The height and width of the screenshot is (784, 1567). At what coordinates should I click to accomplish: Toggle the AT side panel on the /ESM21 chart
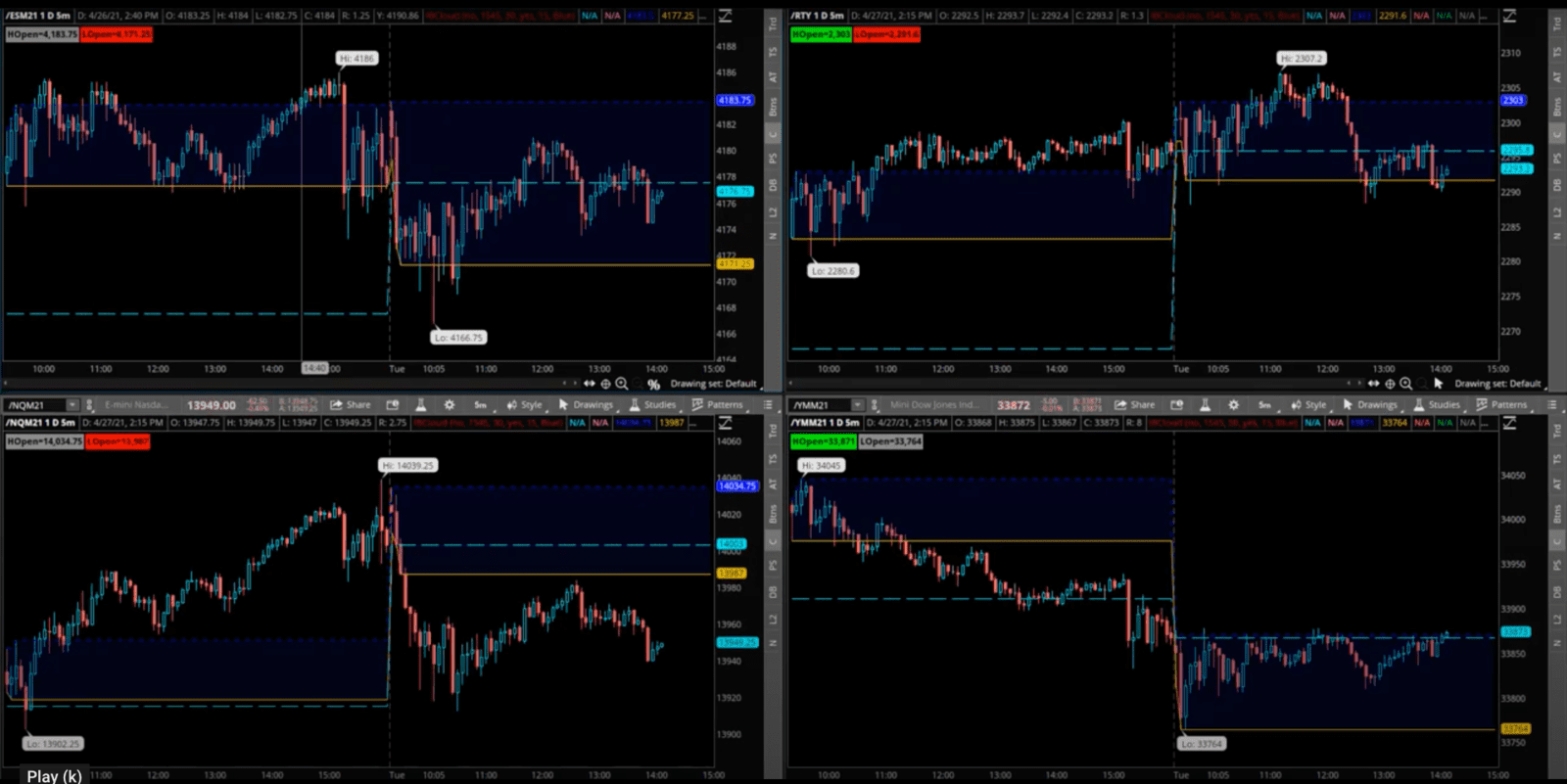(x=773, y=77)
